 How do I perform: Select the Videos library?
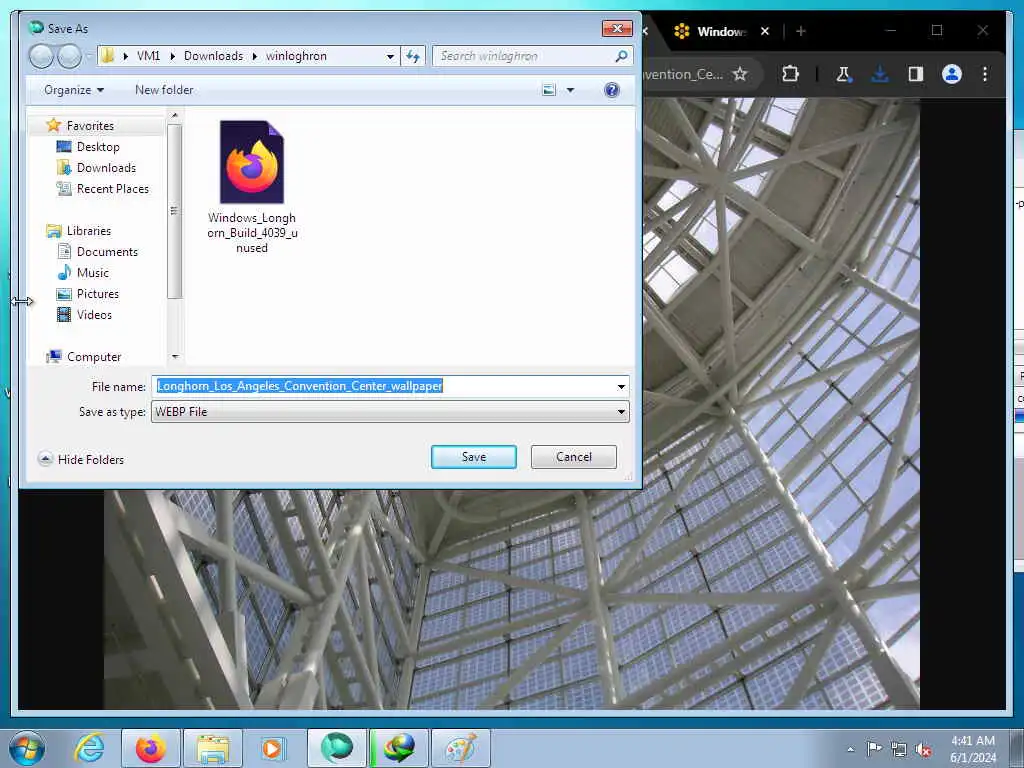94,315
